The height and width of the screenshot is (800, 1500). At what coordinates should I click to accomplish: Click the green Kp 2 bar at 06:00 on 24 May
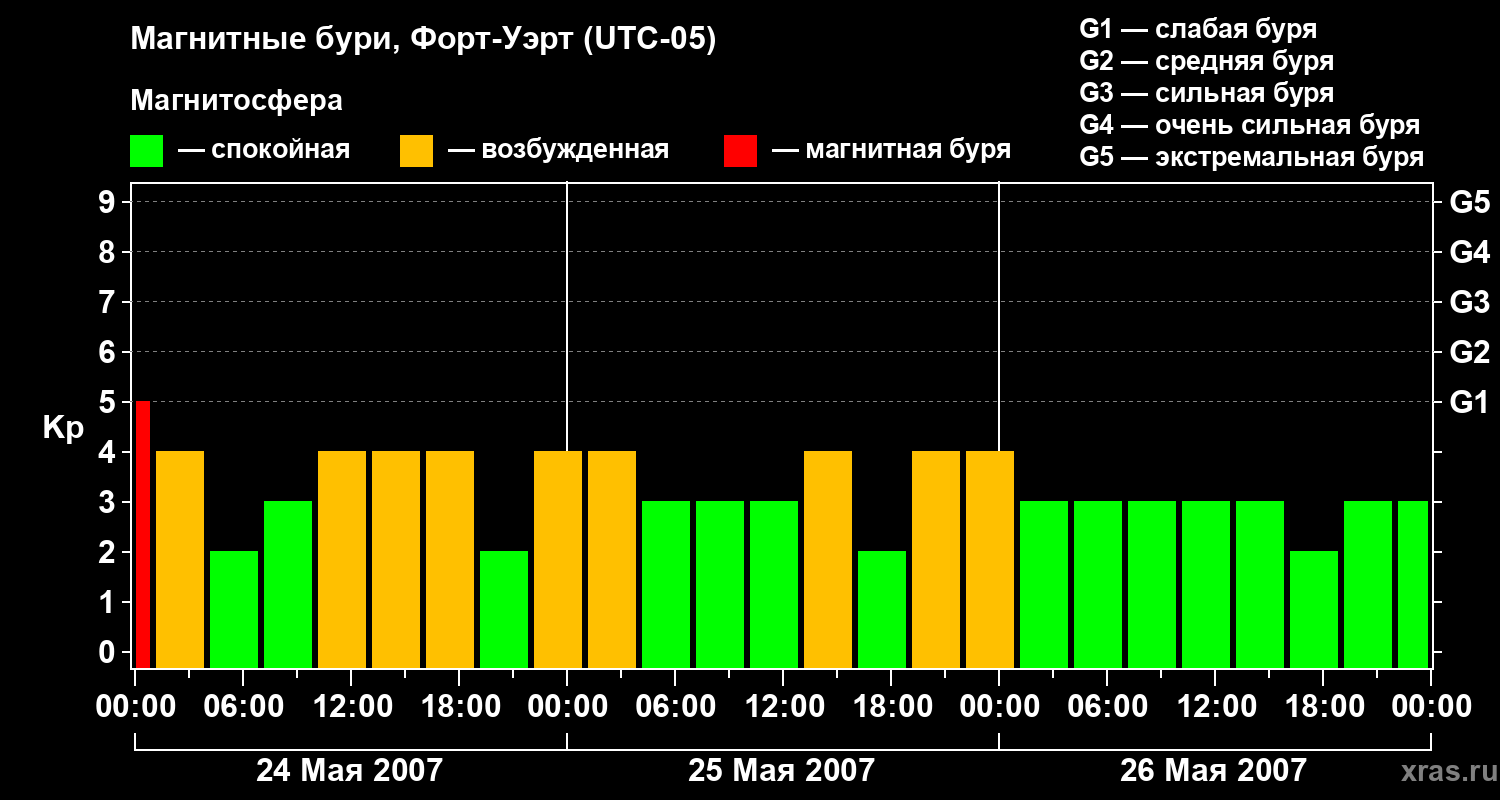[x=234, y=609]
